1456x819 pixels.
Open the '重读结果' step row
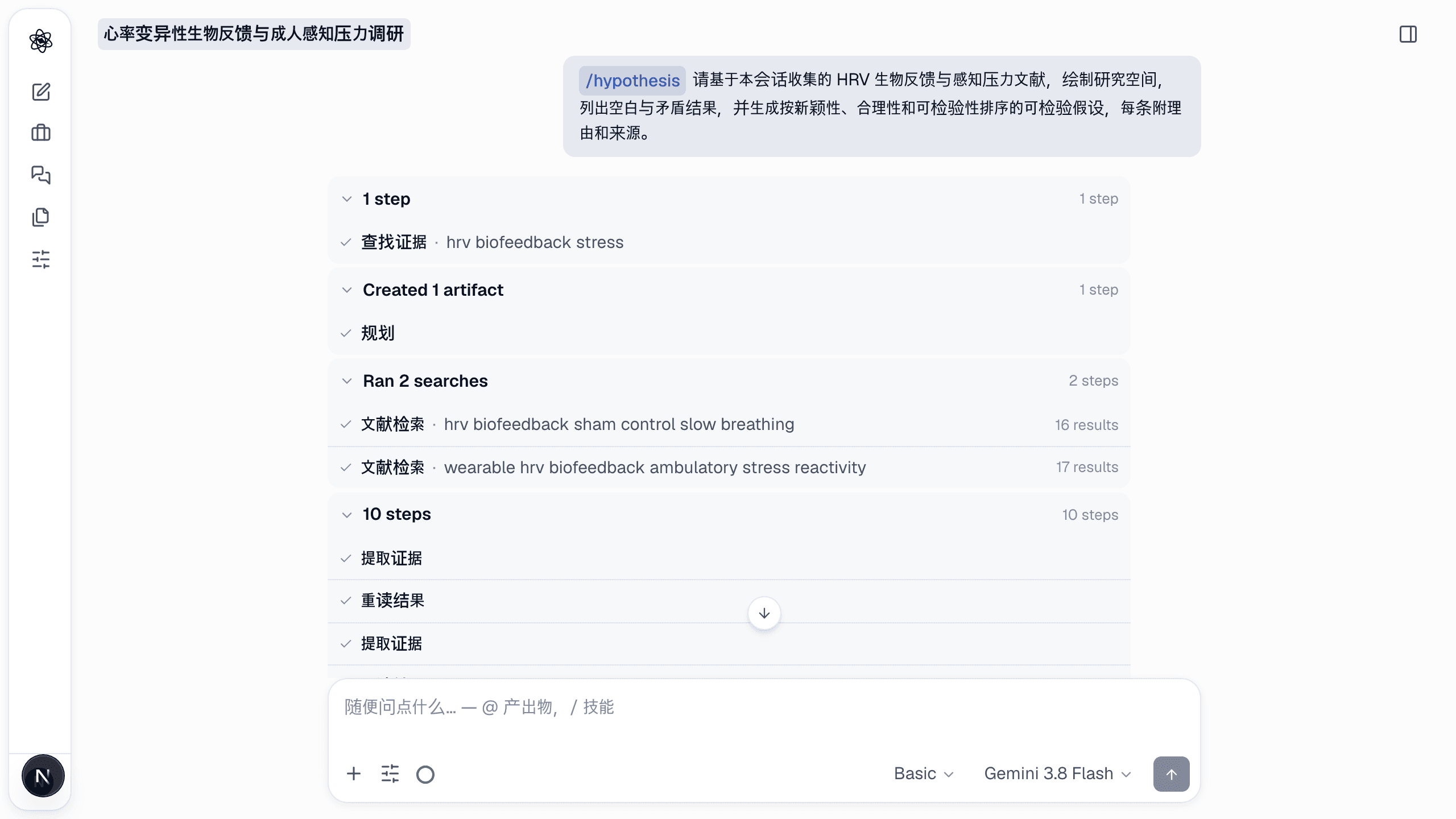pos(729,601)
